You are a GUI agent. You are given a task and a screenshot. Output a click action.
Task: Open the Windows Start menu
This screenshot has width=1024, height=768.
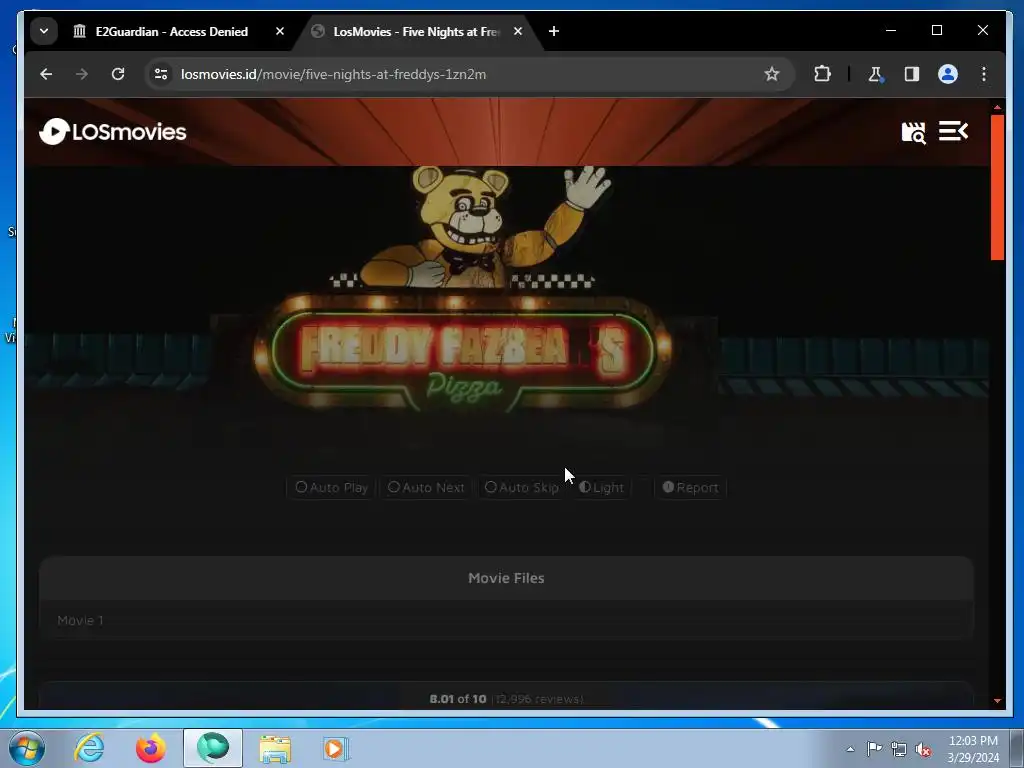point(27,748)
